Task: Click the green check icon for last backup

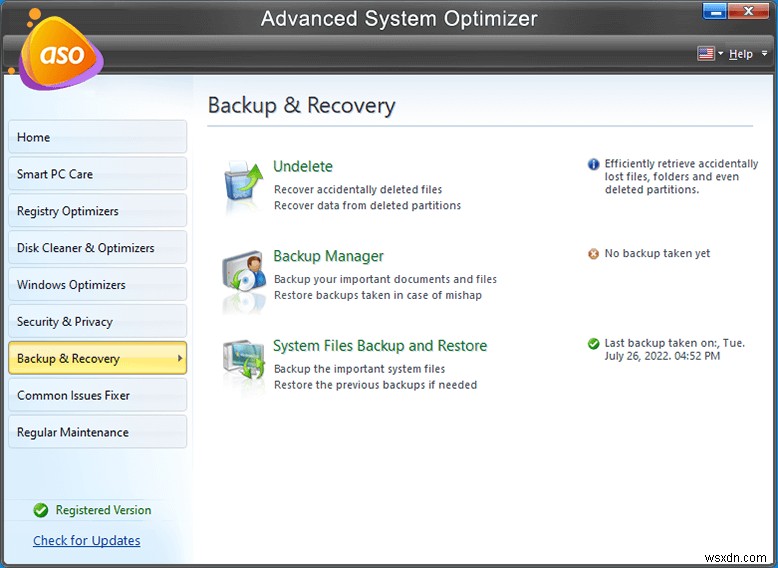Action: pos(593,343)
